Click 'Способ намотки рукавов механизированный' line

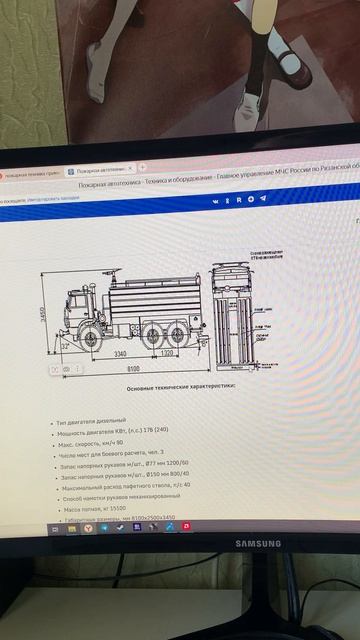point(121,498)
